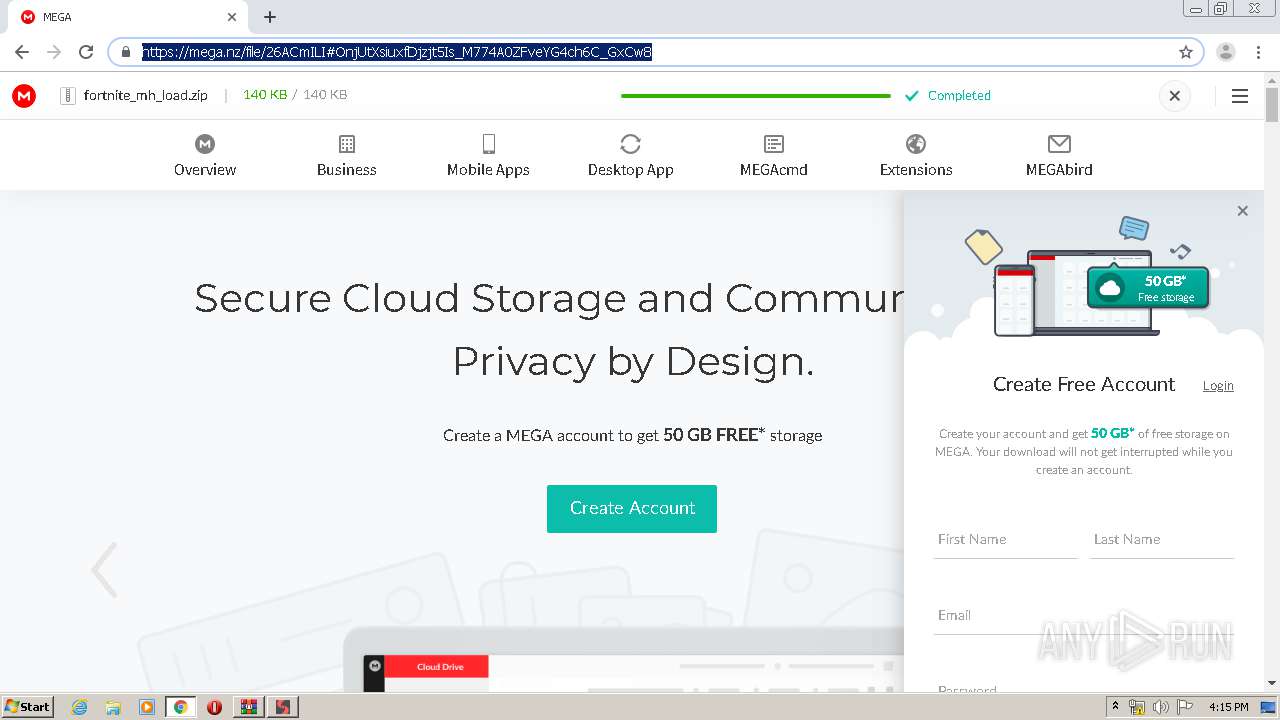Focus the First Name field
Screen dimensions: 1280x720
1006,540
